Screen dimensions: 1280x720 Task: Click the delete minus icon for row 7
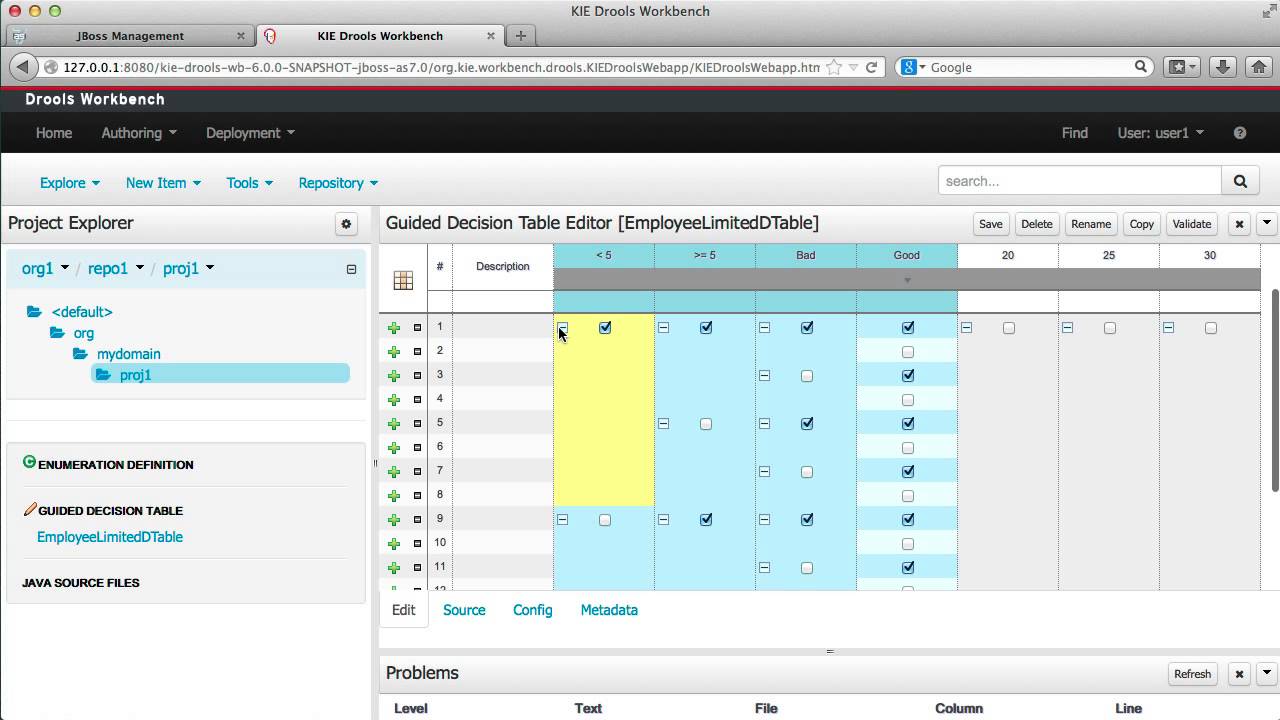[x=418, y=472]
